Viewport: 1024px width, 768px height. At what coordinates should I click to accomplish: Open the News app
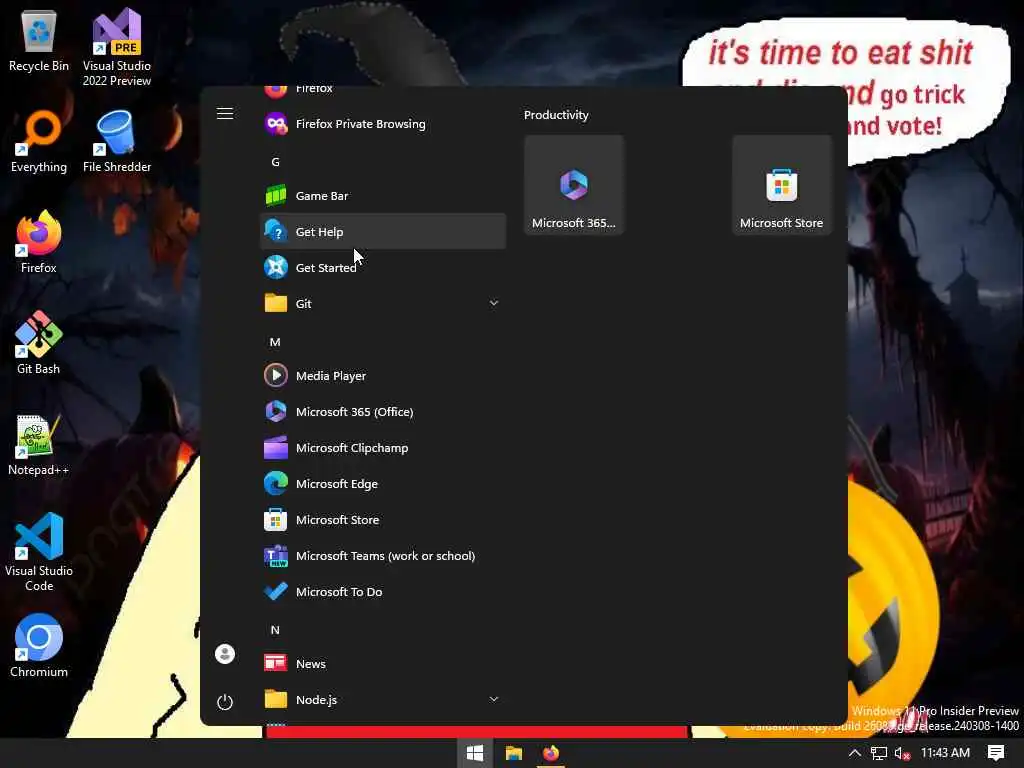click(383, 664)
